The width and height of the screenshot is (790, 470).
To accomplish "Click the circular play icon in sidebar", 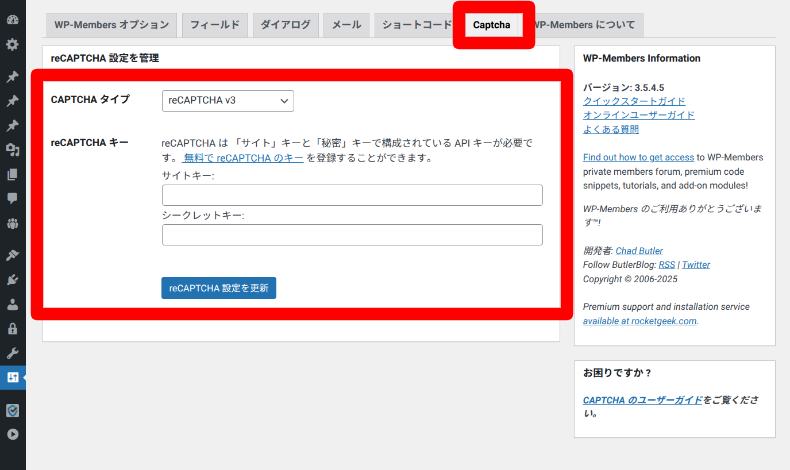I will pos(13,434).
